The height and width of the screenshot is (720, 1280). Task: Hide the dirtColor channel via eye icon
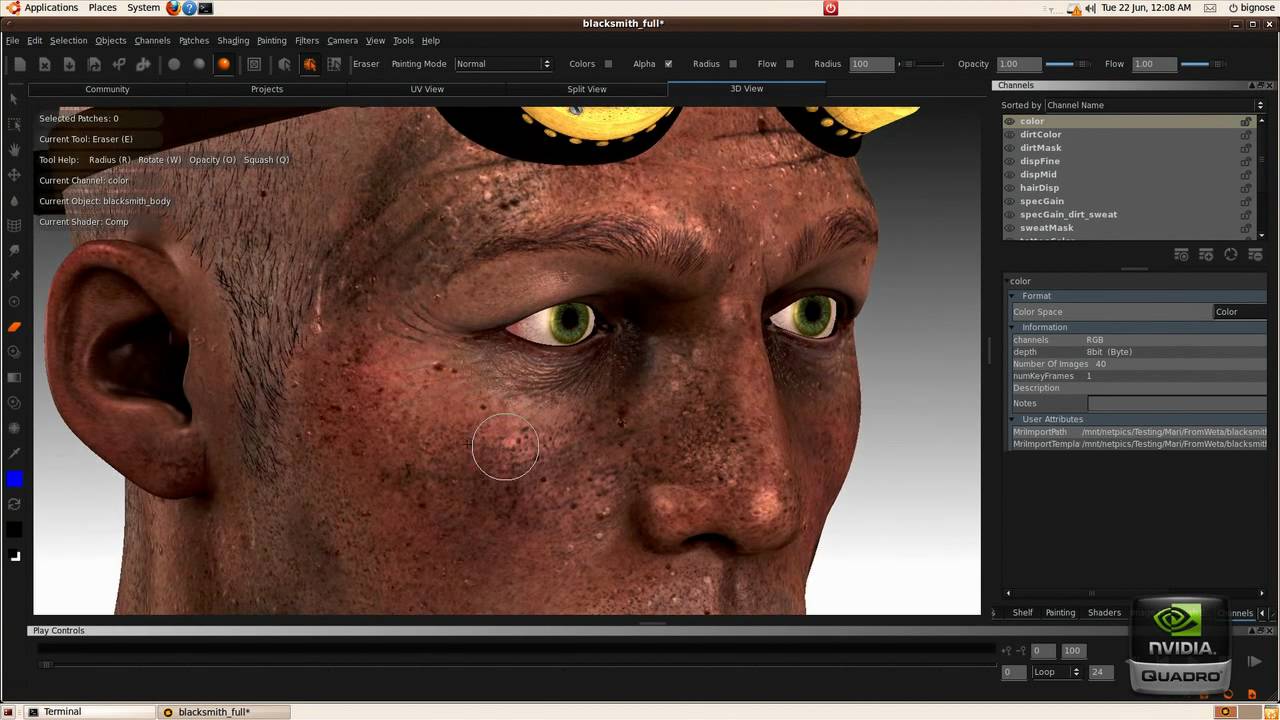[x=1009, y=135]
